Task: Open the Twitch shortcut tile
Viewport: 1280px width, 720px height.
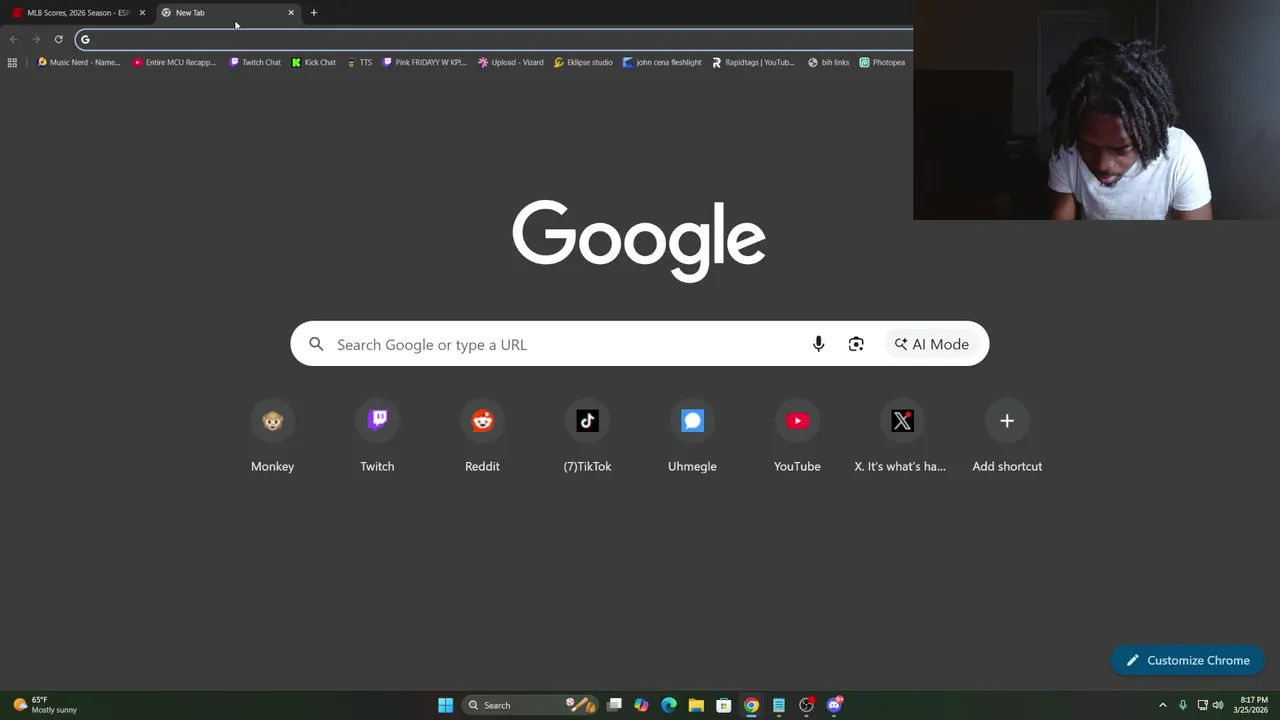Action: (x=377, y=438)
